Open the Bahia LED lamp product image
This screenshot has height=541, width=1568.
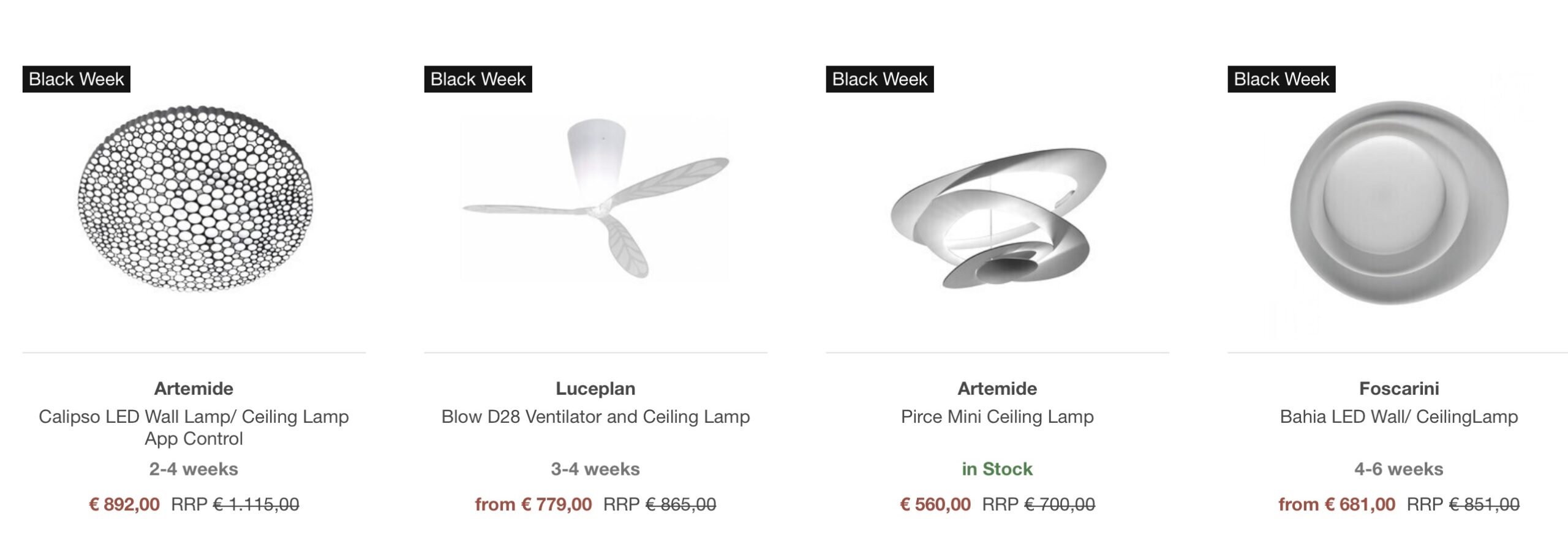click(1399, 202)
